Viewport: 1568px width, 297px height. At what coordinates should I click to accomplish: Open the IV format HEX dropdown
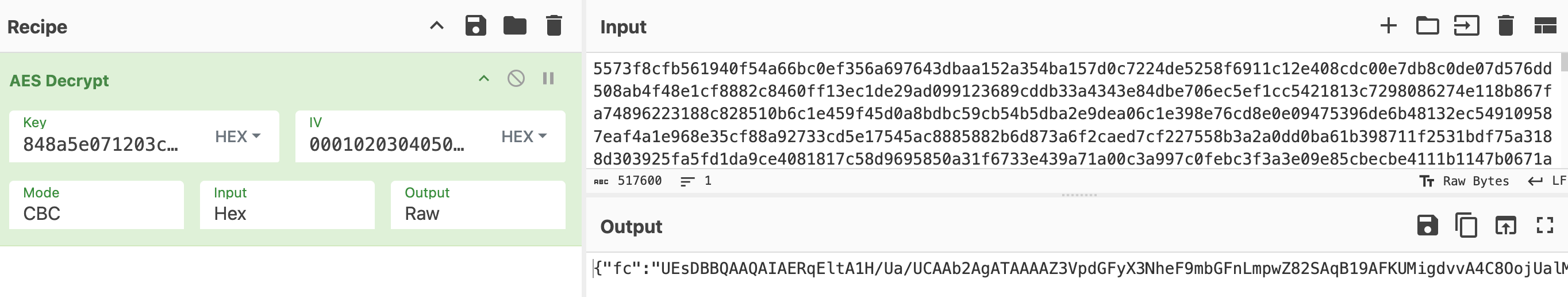[524, 136]
